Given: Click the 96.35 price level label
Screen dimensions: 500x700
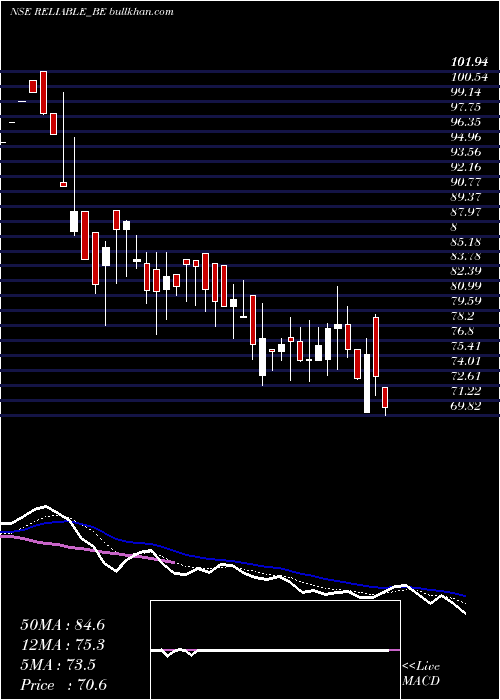Looking at the screenshot, I should coord(466,122).
